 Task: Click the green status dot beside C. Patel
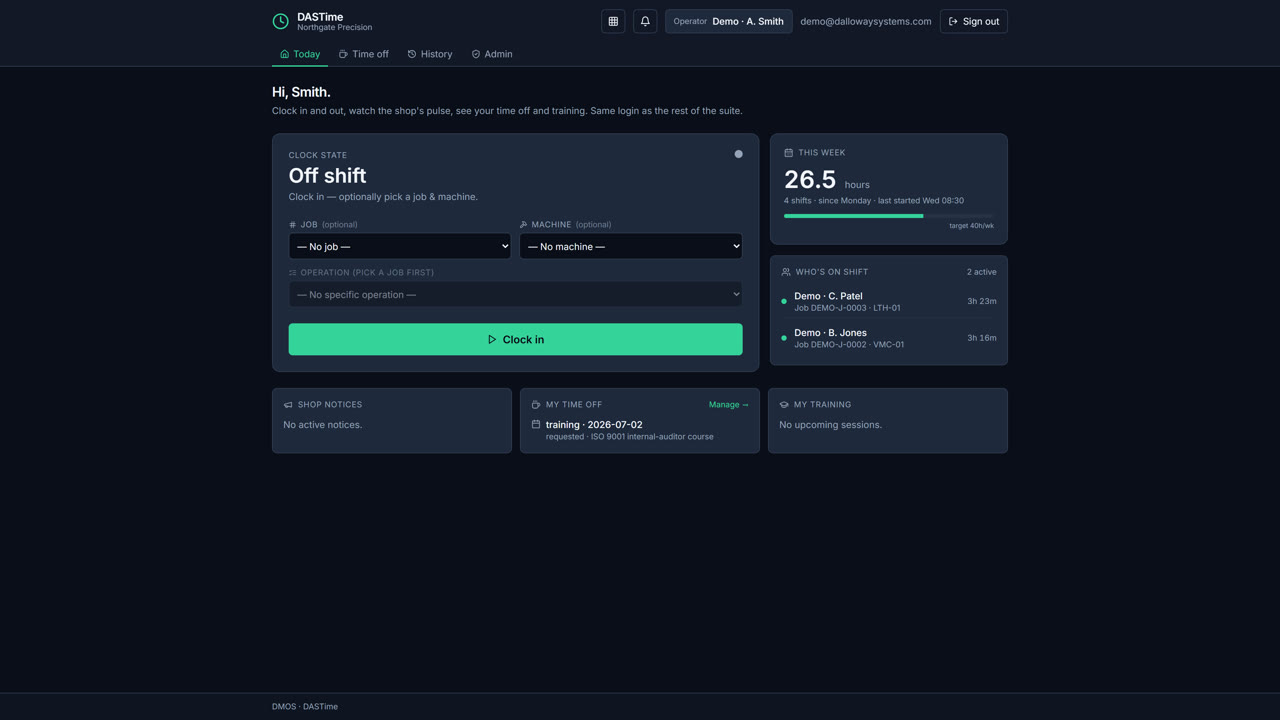click(x=784, y=301)
